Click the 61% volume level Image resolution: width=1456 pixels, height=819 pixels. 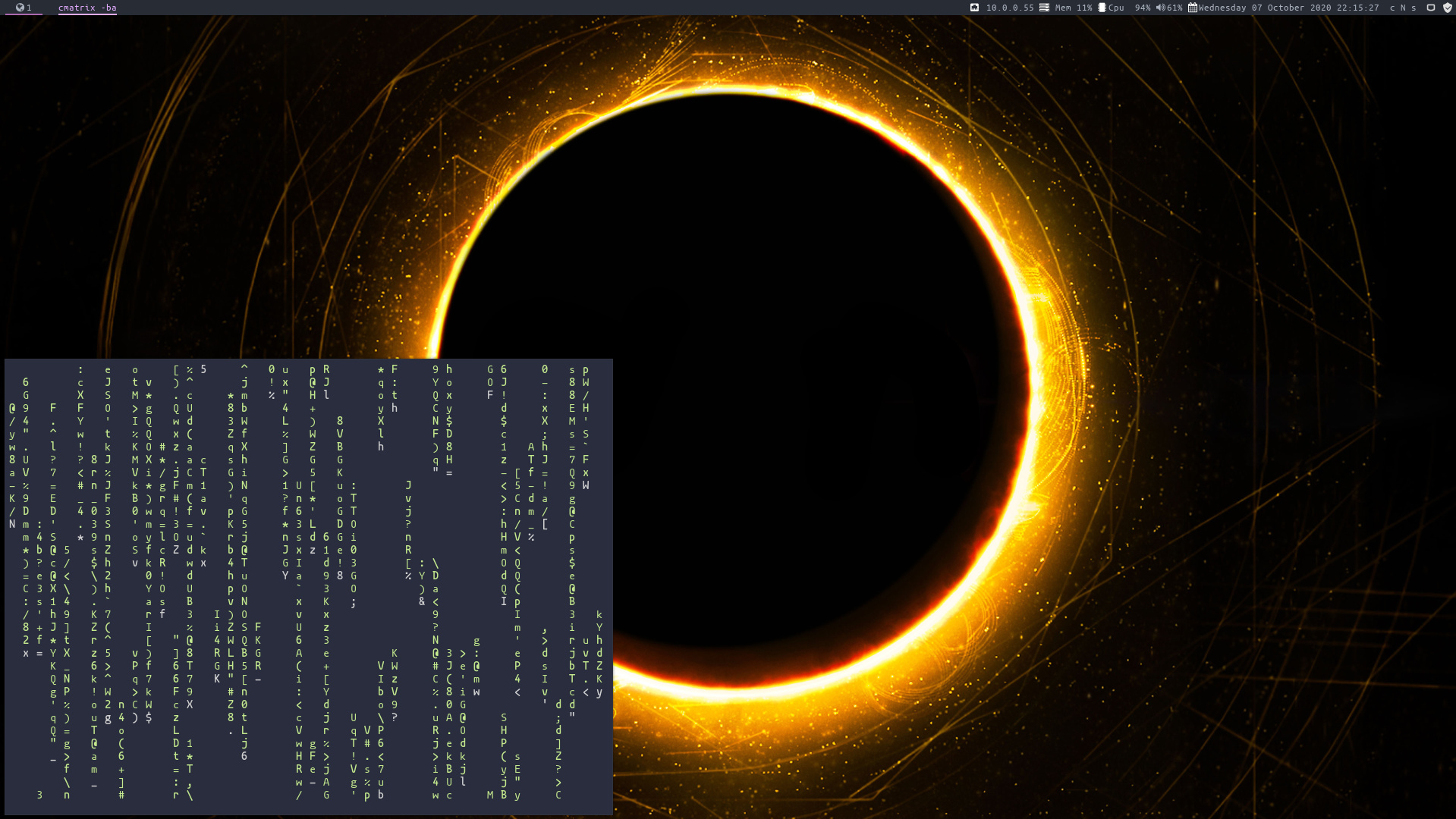(x=1175, y=8)
